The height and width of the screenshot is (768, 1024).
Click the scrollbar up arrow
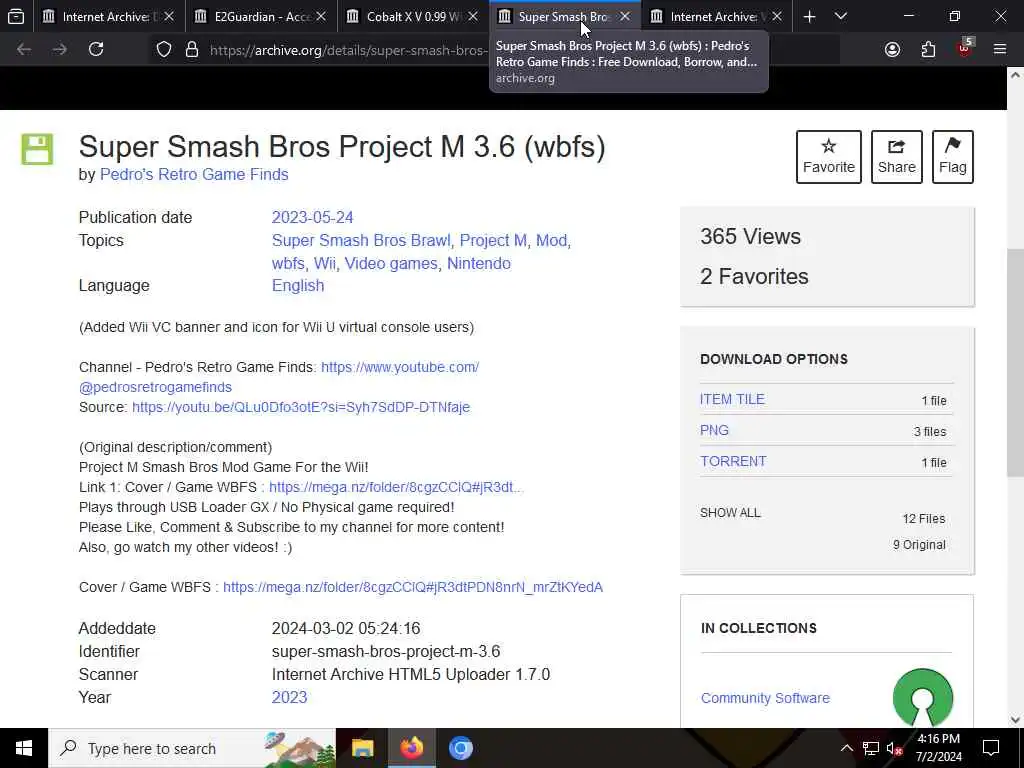tap(1015, 76)
